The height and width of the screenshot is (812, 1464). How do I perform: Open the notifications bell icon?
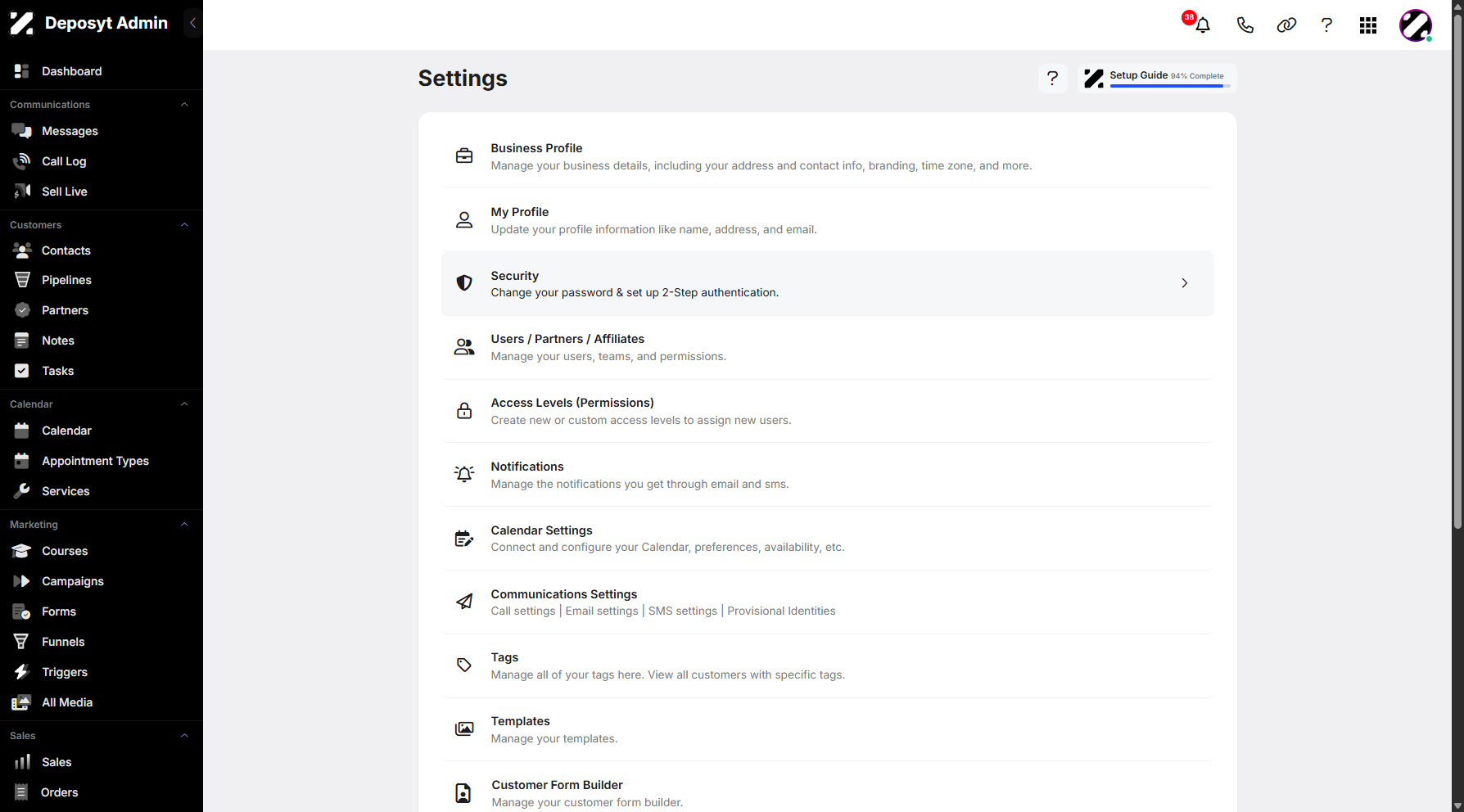[1202, 25]
